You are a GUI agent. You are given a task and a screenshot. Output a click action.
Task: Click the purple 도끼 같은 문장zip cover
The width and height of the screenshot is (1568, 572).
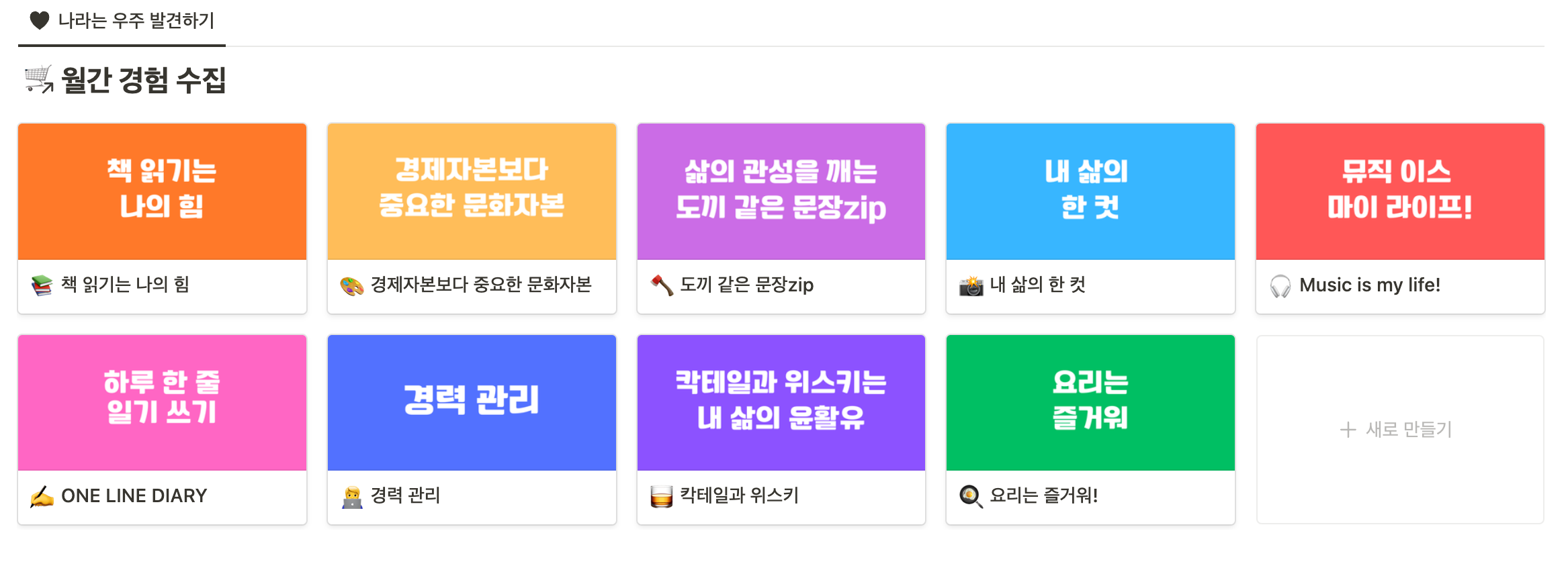point(781,191)
